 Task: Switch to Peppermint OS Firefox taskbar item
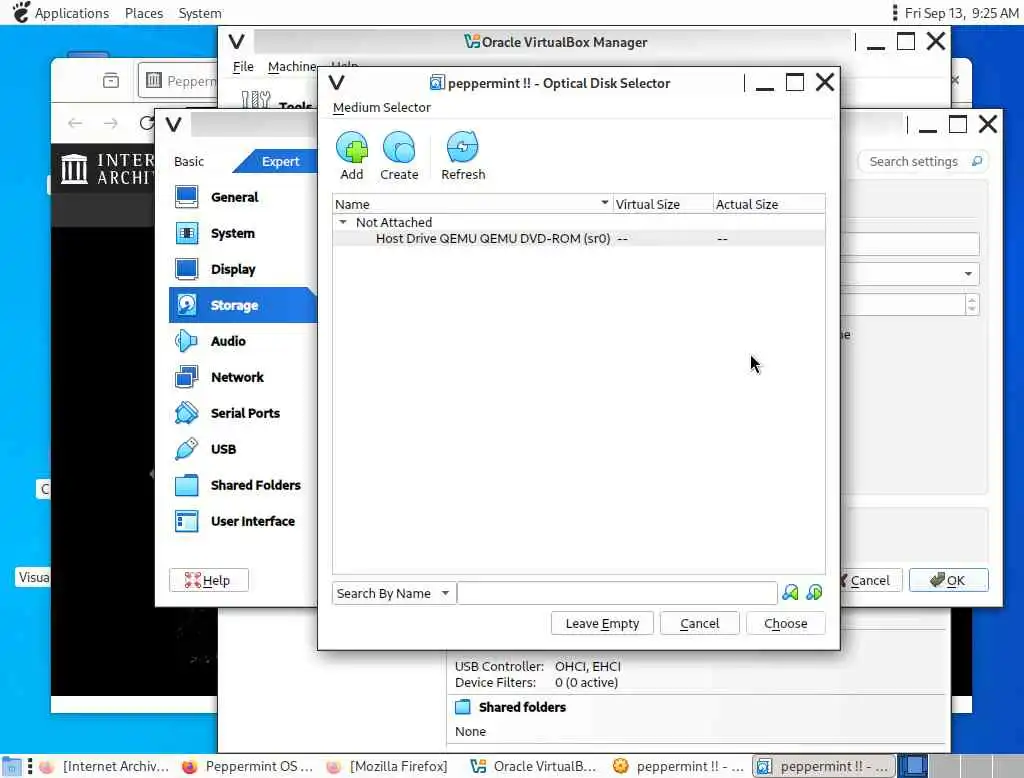coord(248,766)
